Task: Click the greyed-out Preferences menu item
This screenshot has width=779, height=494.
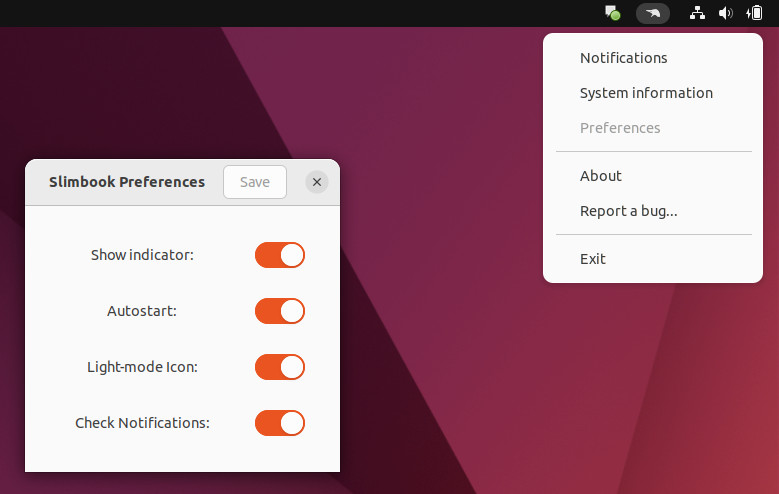Action: 620,128
